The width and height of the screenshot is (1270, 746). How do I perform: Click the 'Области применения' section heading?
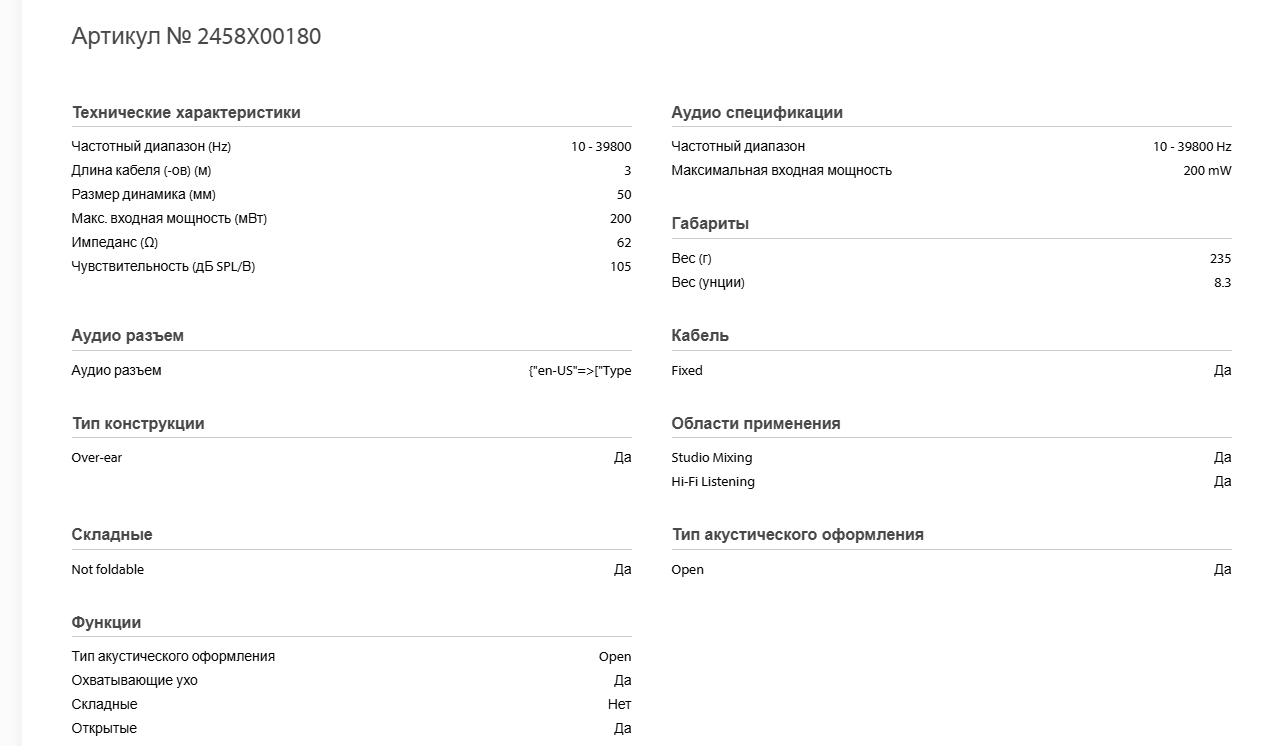point(756,424)
